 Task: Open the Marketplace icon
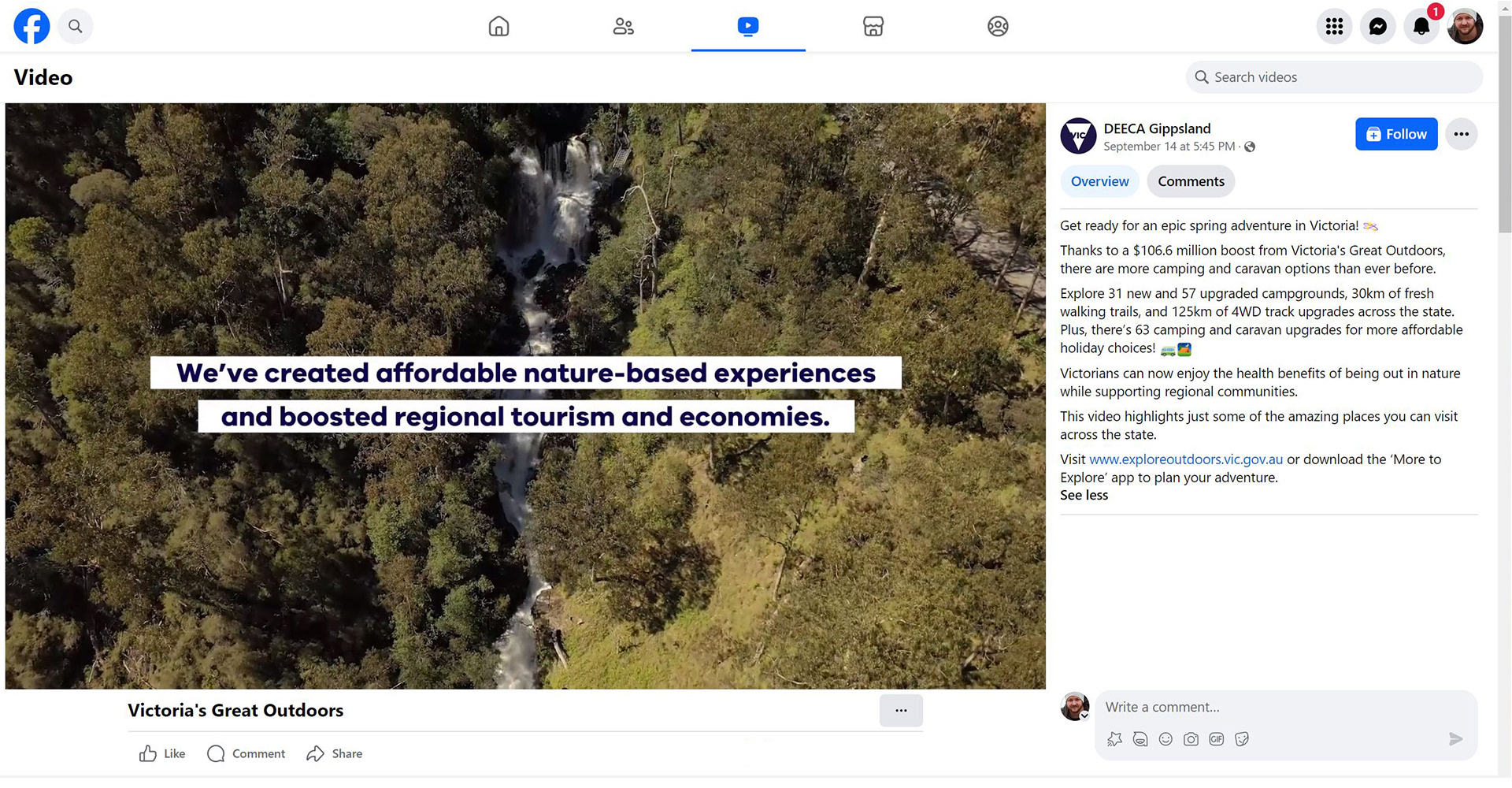(x=873, y=26)
